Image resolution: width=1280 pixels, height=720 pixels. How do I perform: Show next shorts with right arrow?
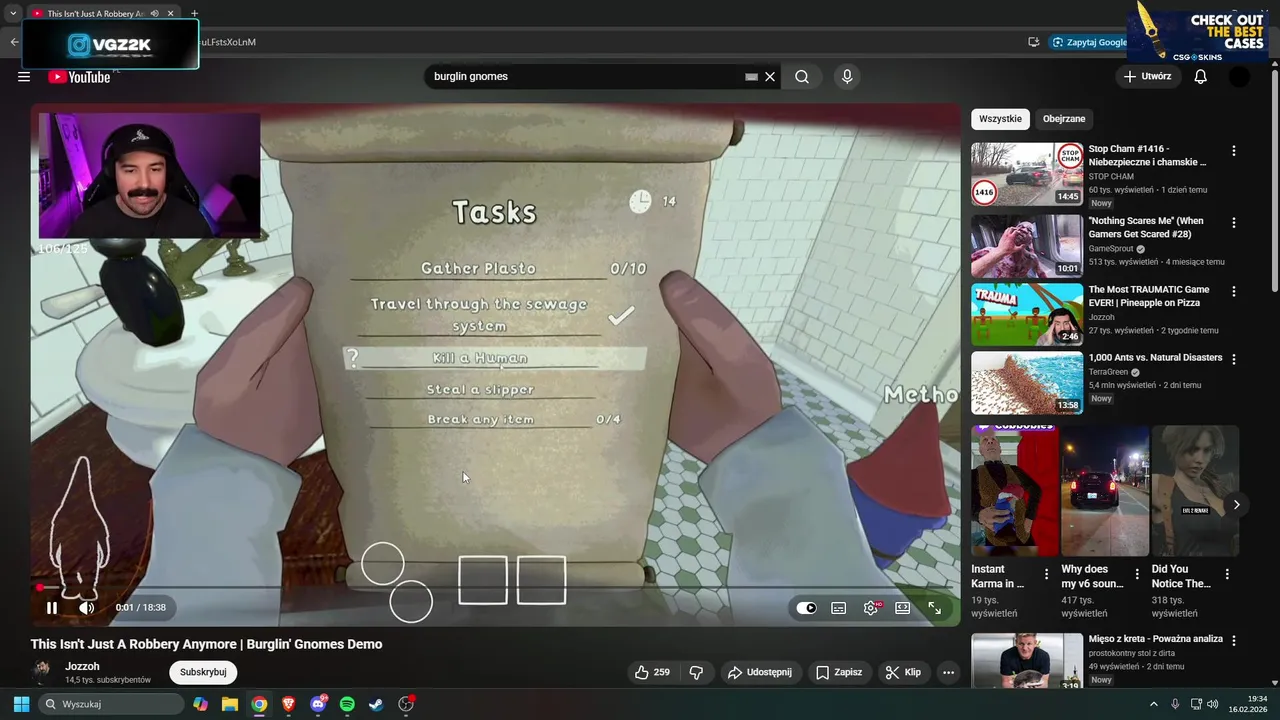1236,505
